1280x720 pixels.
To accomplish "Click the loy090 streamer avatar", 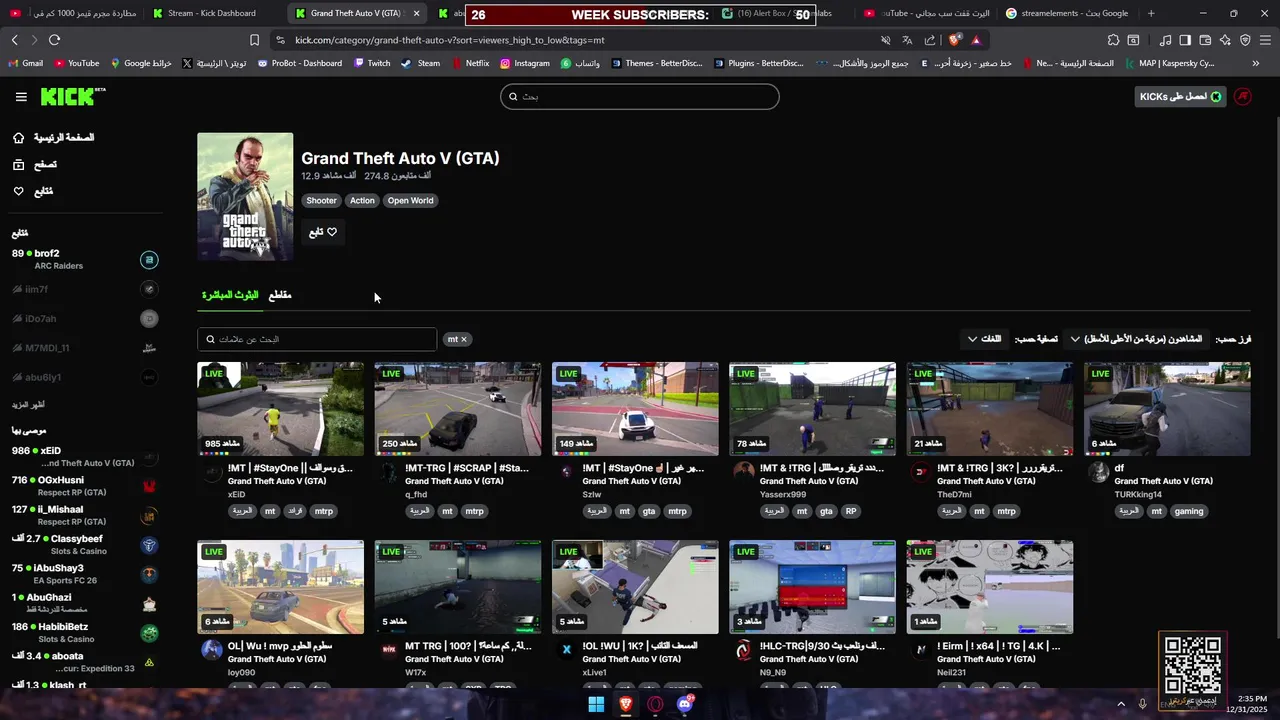I will coord(211,650).
